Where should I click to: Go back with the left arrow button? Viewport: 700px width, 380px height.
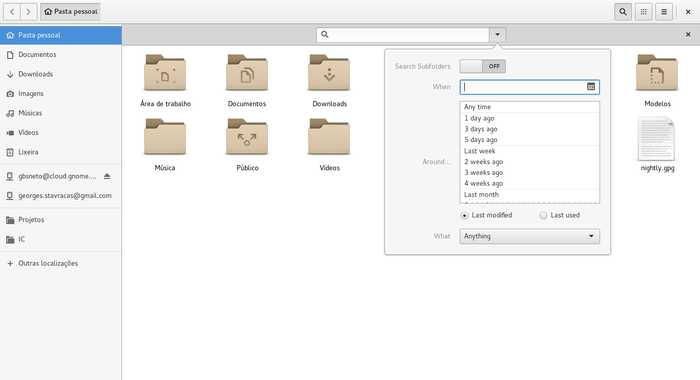click(12, 12)
